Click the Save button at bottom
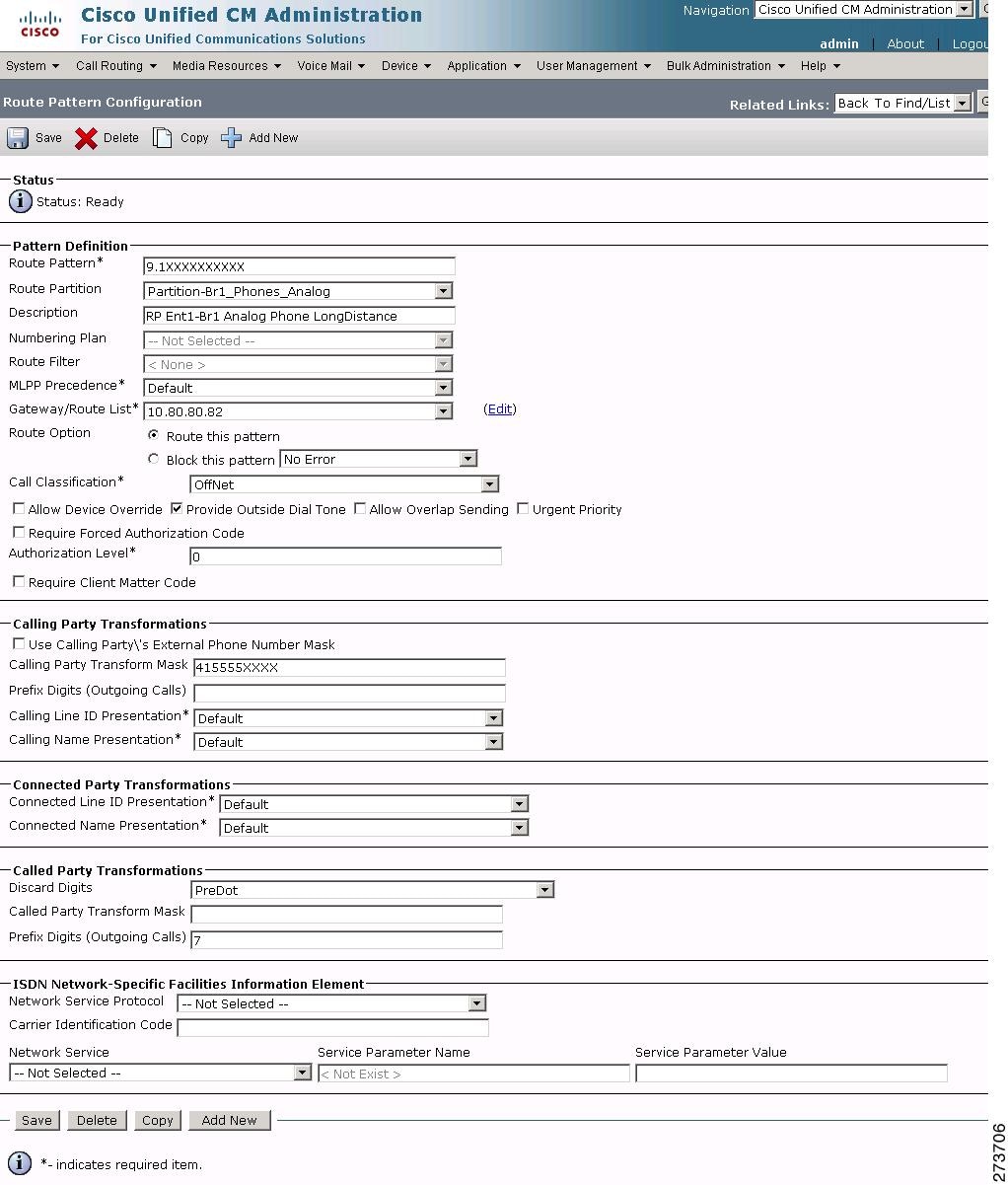 tap(36, 1120)
